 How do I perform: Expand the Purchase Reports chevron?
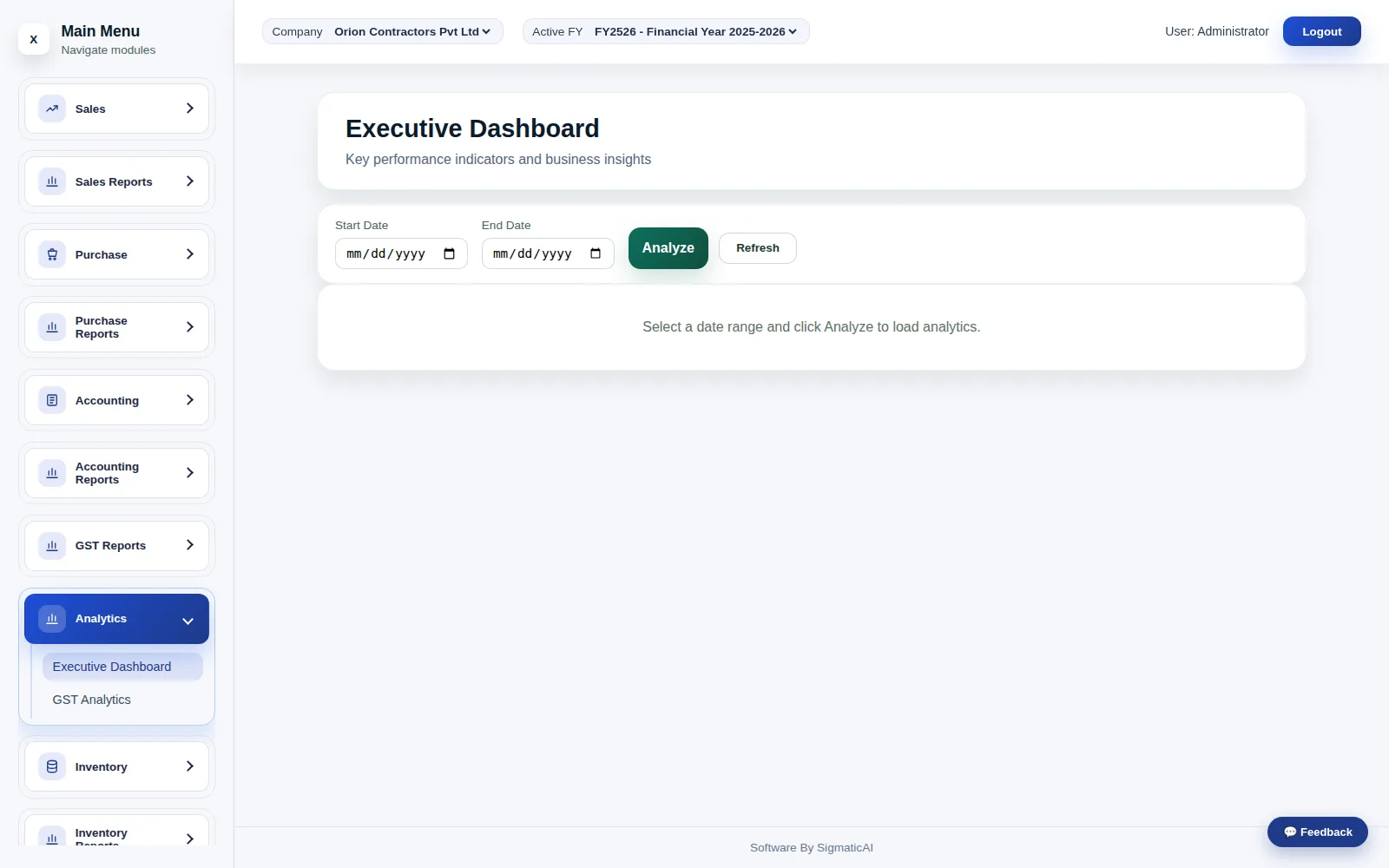point(189,327)
